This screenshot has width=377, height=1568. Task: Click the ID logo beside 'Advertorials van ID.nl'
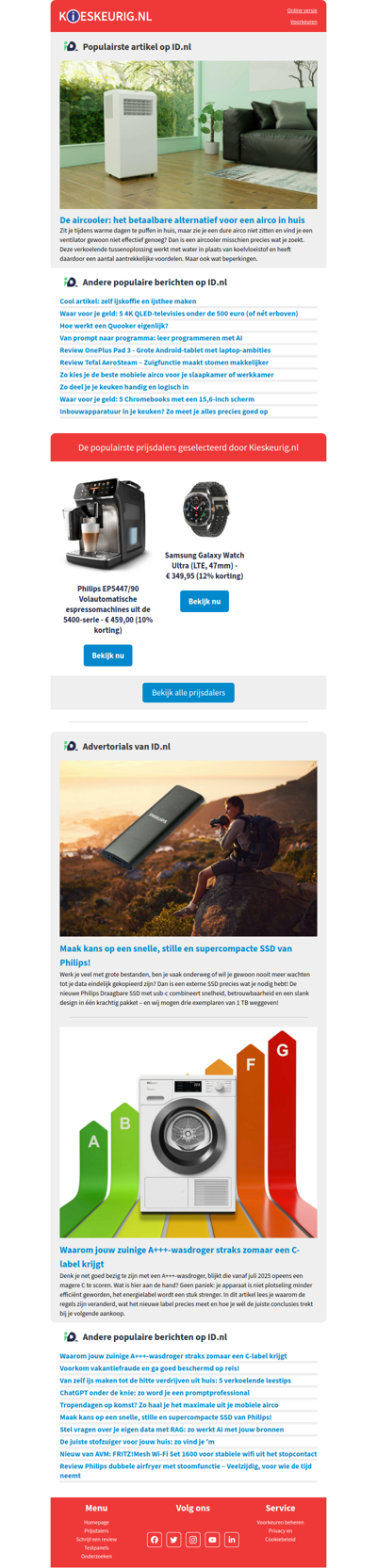71,746
